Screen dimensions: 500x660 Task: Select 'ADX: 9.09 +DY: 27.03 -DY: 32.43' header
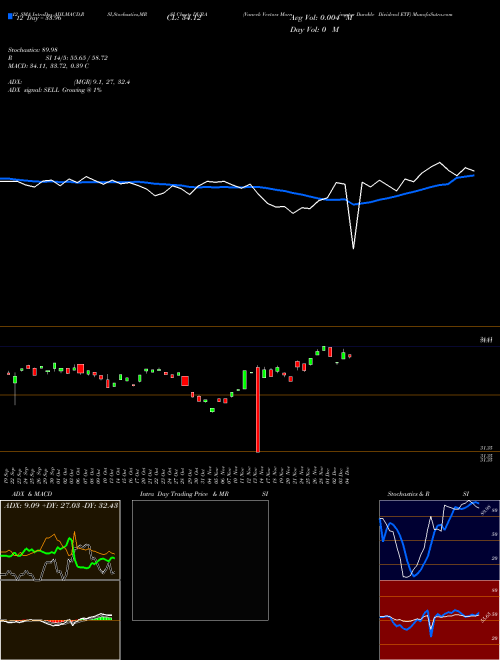[x=61, y=505]
